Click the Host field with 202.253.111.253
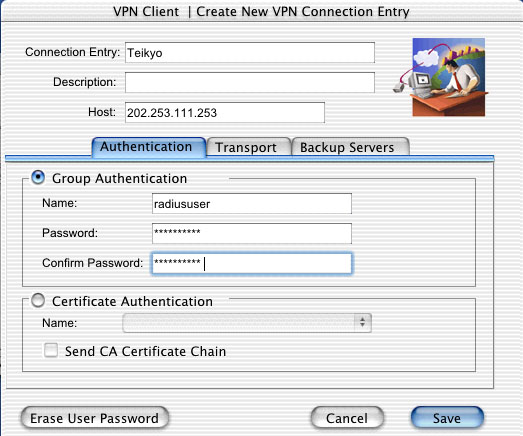The image size is (523, 436). [x=225, y=112]
